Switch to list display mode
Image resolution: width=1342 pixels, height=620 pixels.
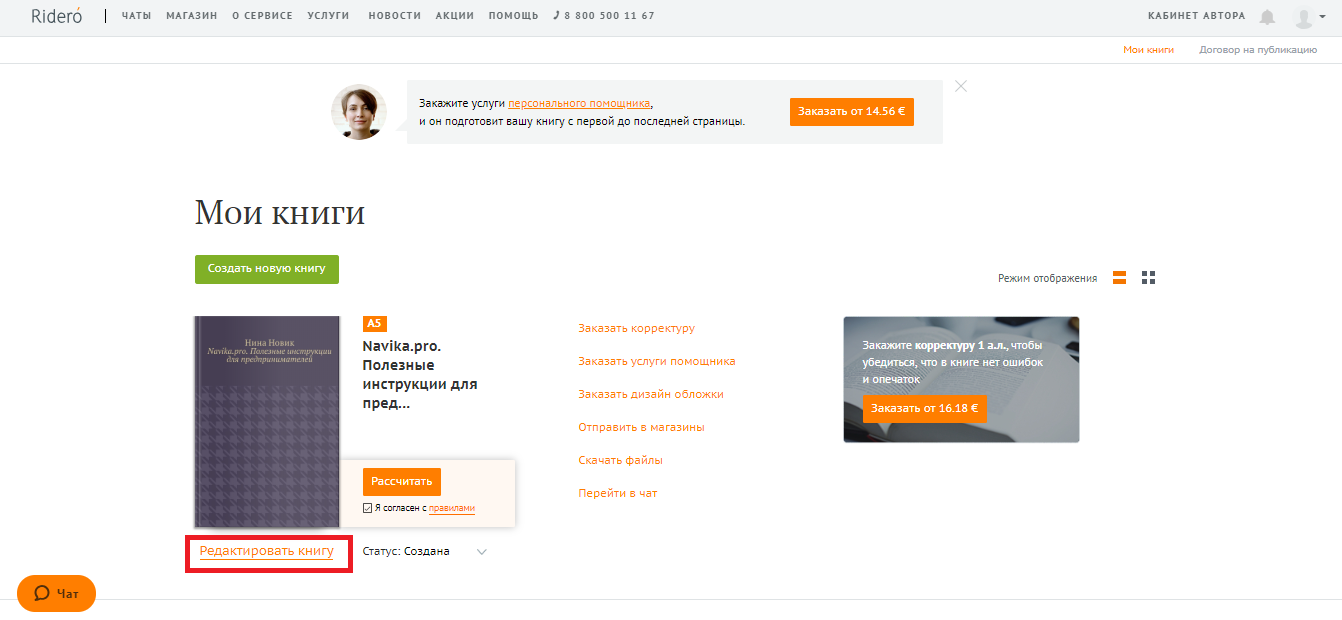point(1120,278)
